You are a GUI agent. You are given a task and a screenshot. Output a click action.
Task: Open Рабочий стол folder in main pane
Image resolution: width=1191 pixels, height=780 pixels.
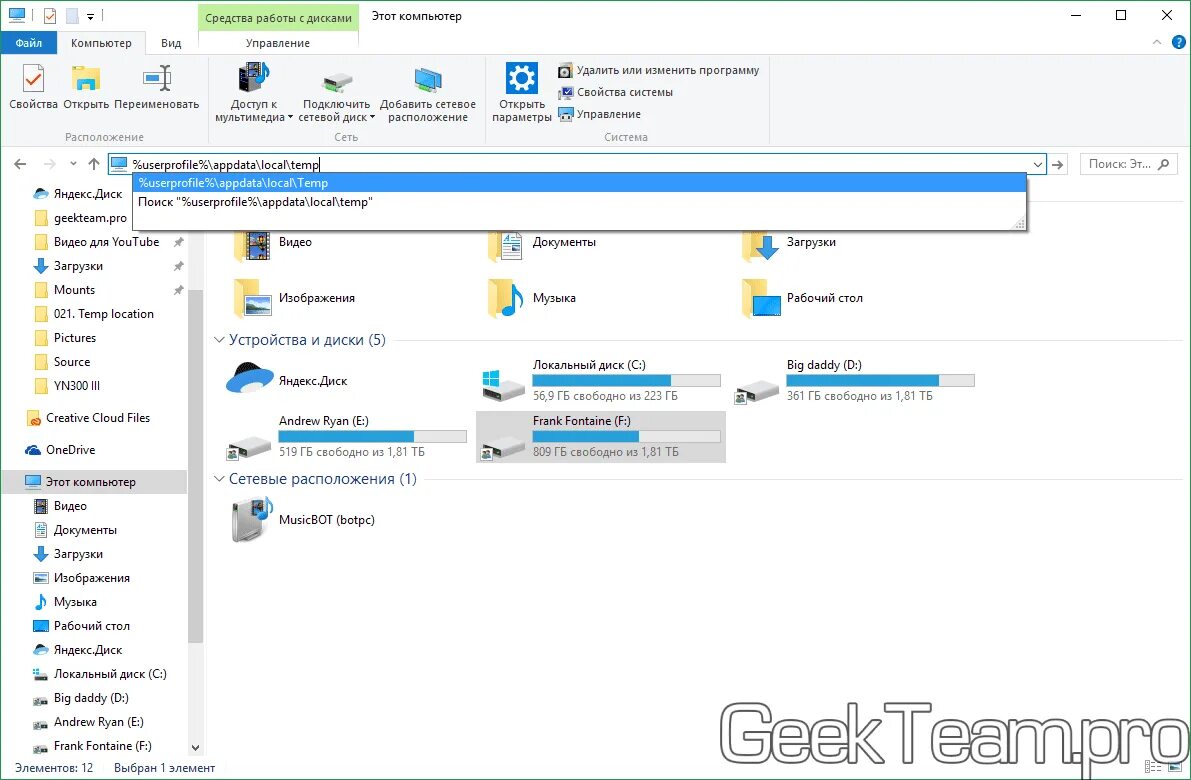click(x=802, y=298)
